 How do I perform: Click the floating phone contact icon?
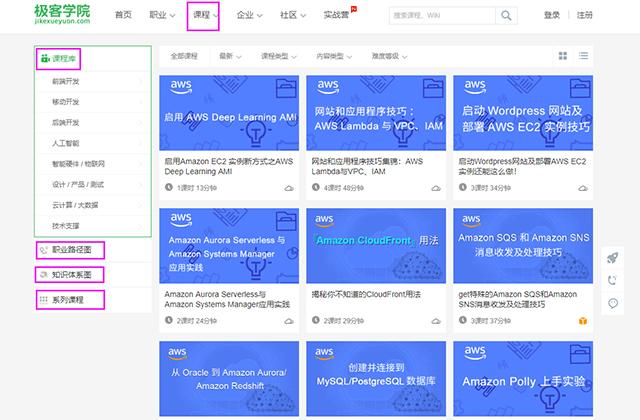coord(613,280)
